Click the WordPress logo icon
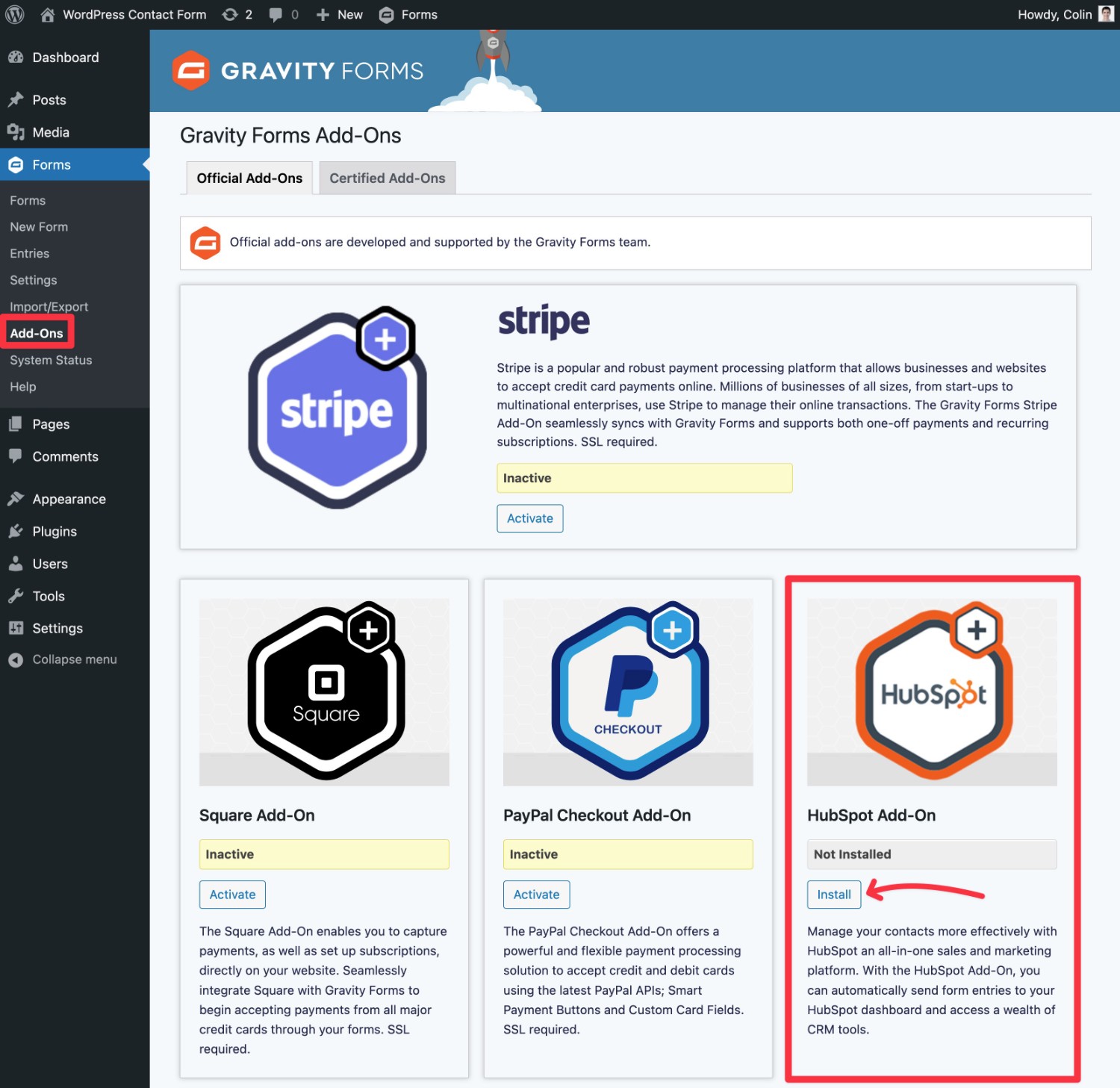The width and height of the screenshot is (1120, 1088). click(x=15, y=14)
